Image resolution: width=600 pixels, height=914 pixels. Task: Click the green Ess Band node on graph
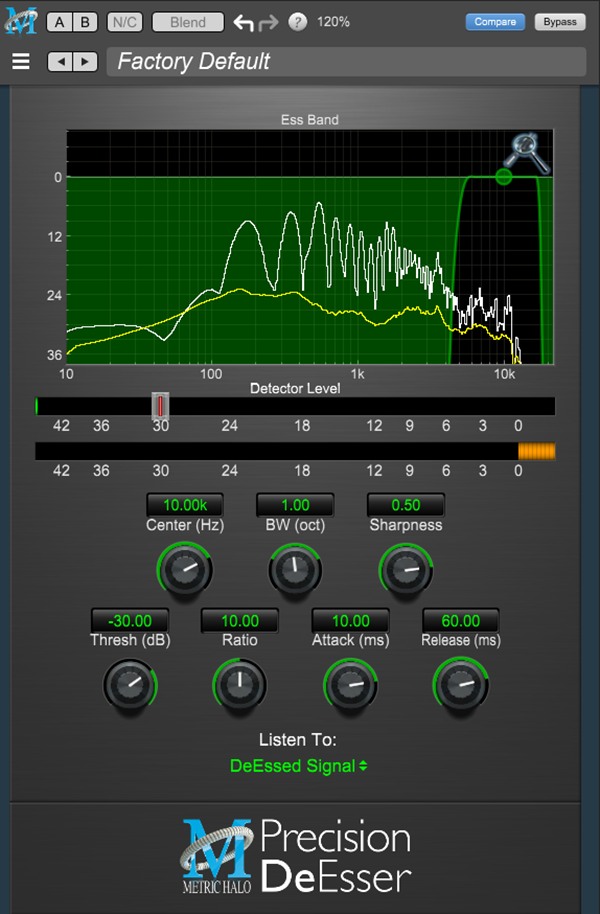[x=503, y=177]
